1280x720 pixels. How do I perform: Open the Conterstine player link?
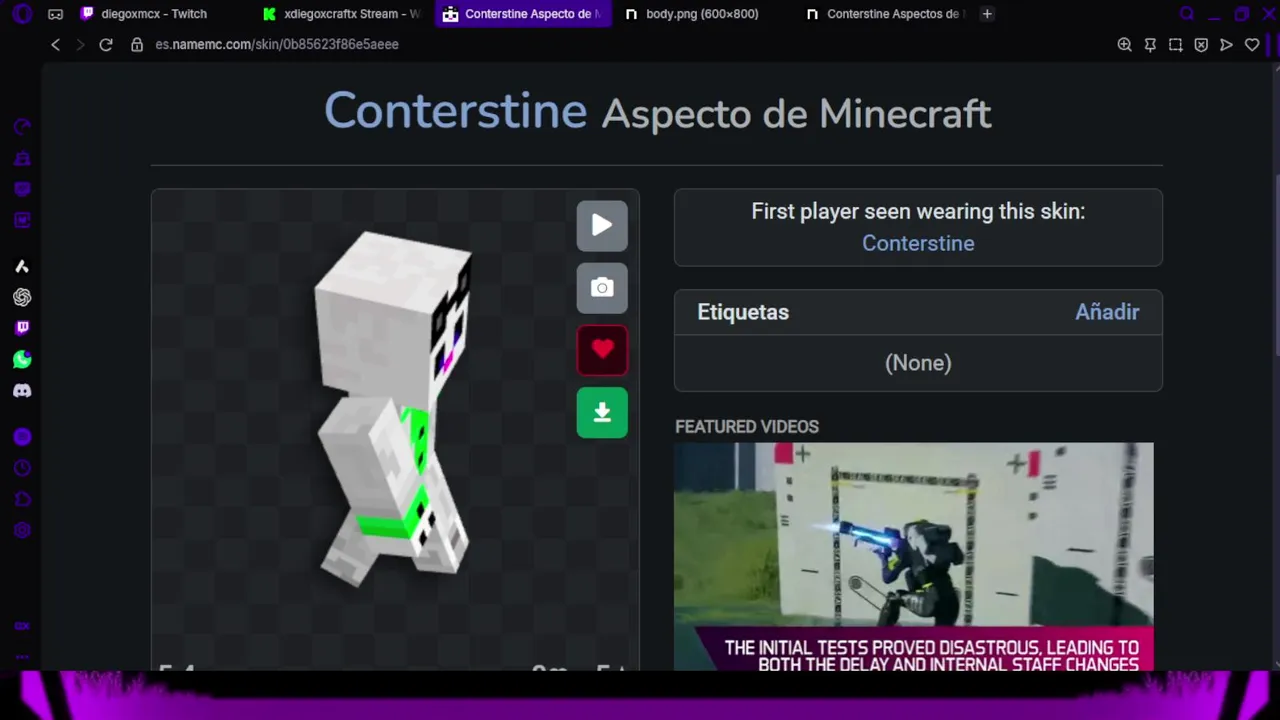pos(918,243)
